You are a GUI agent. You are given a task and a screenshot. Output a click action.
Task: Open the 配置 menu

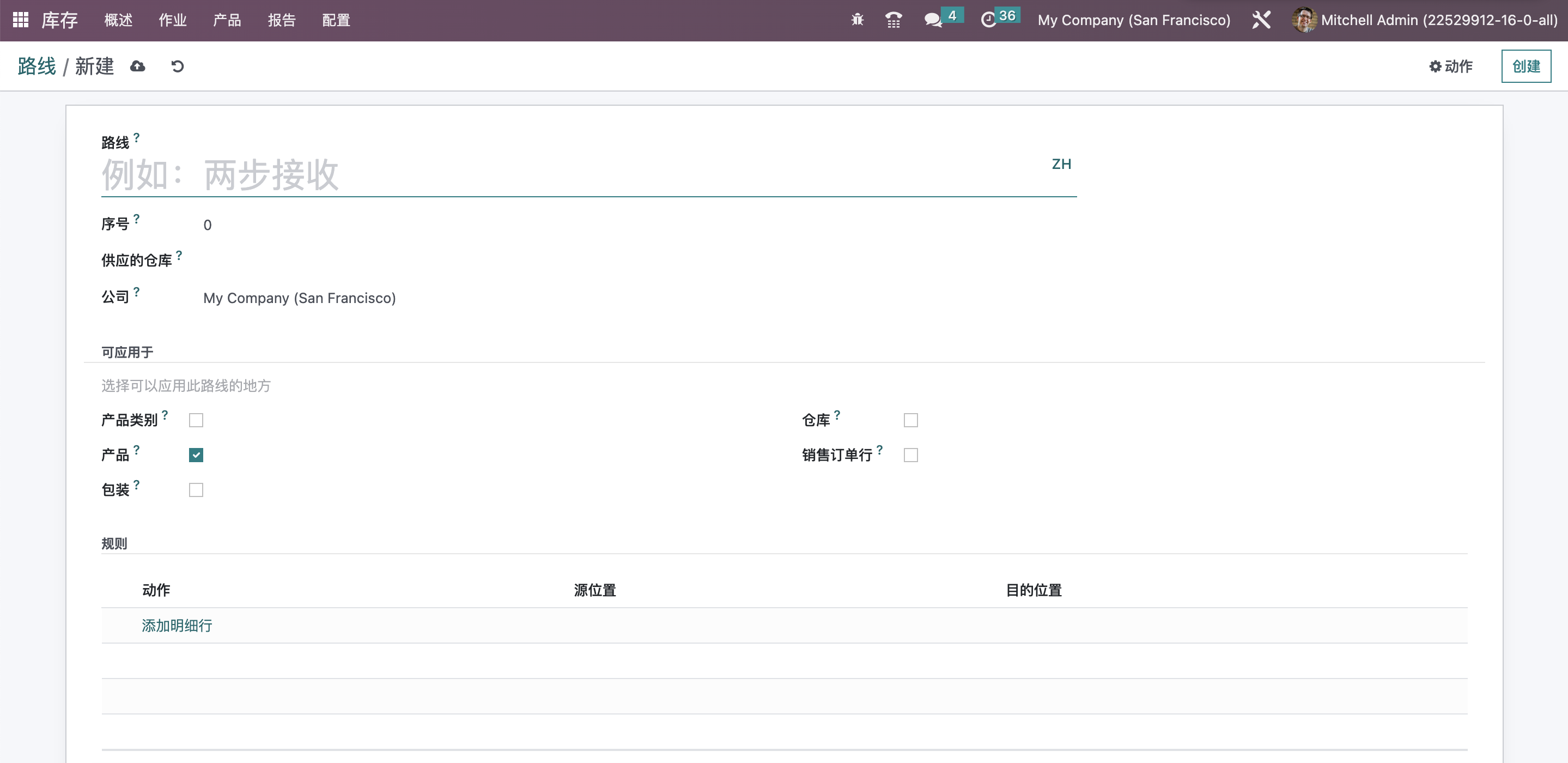[x=336, y=20]
